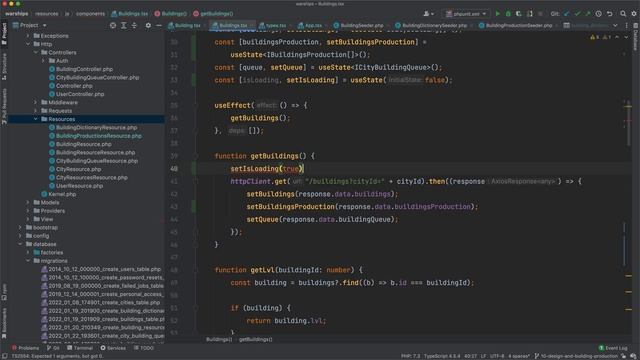Screen dimensions: 640x360
Task: Open the Problems tool window
Action: (25, 348)
